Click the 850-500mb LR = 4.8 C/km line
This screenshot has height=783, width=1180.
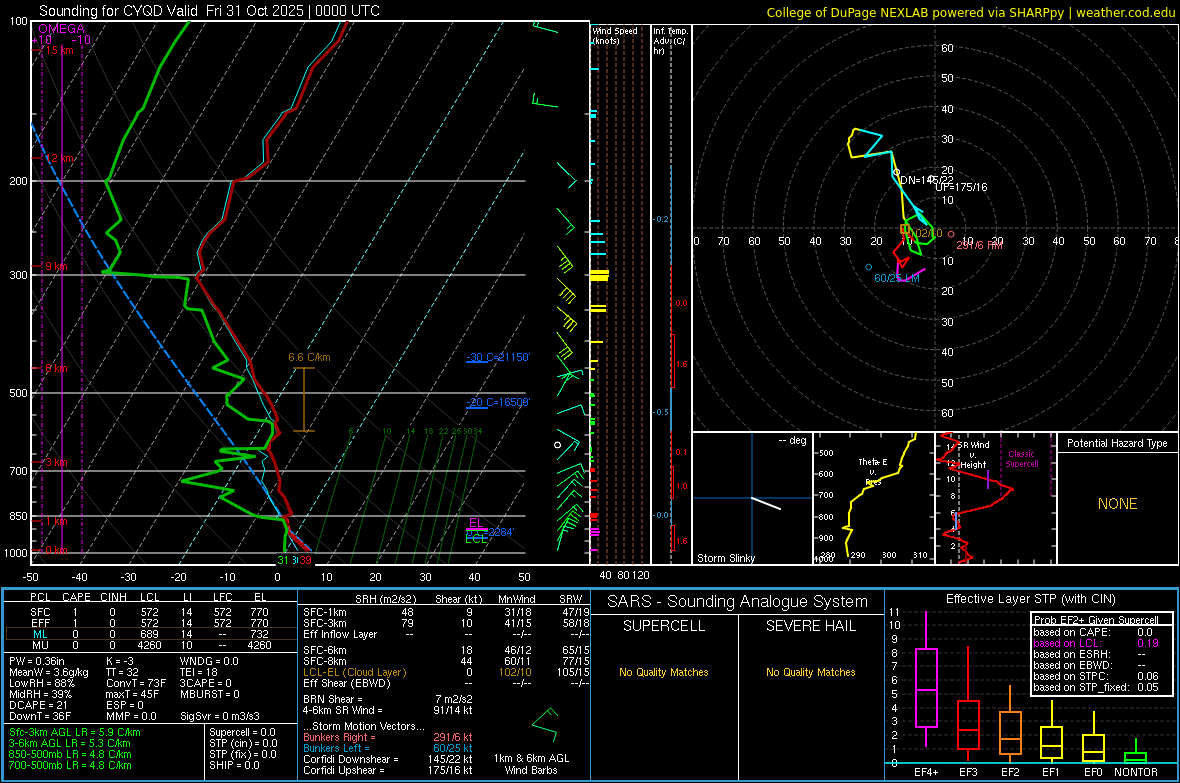70,754
